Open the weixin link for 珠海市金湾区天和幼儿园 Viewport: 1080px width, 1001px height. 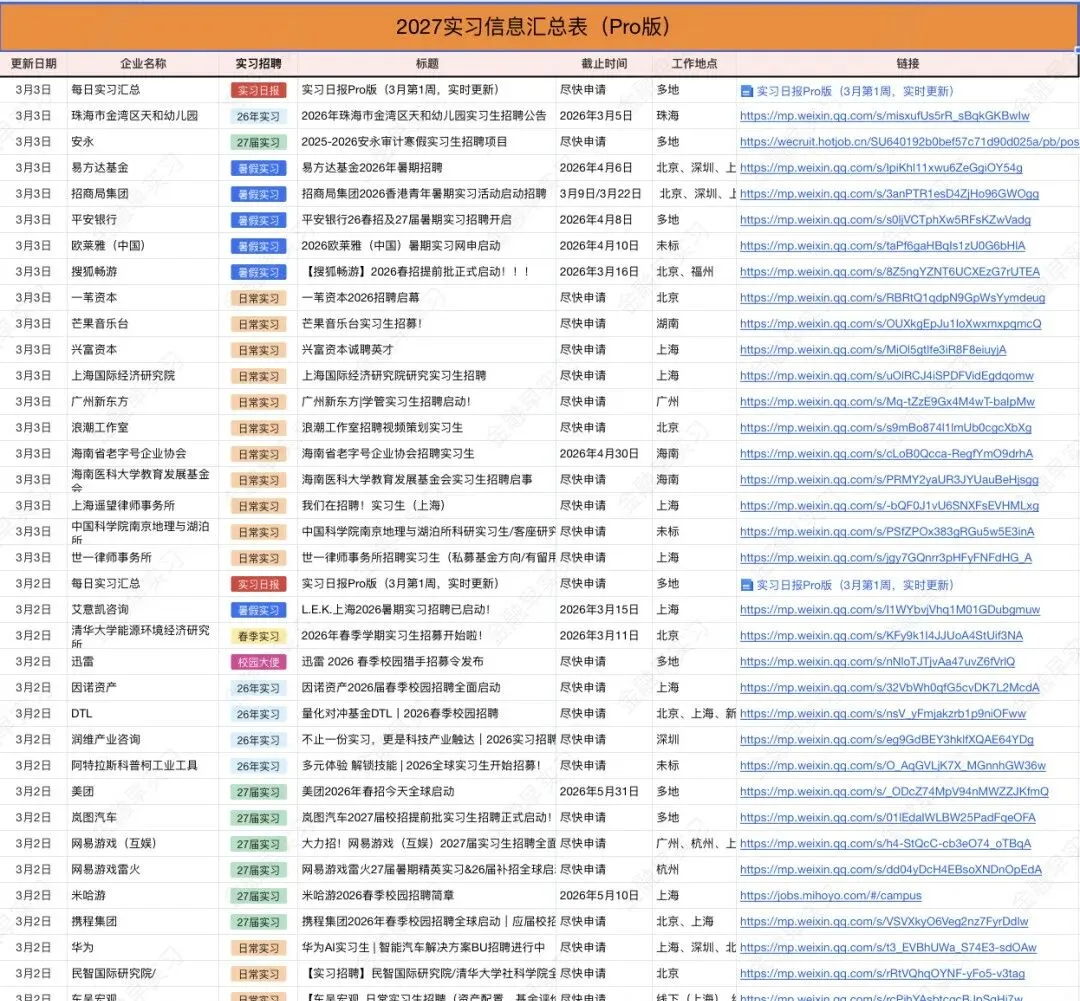click(x=884, y=116)
